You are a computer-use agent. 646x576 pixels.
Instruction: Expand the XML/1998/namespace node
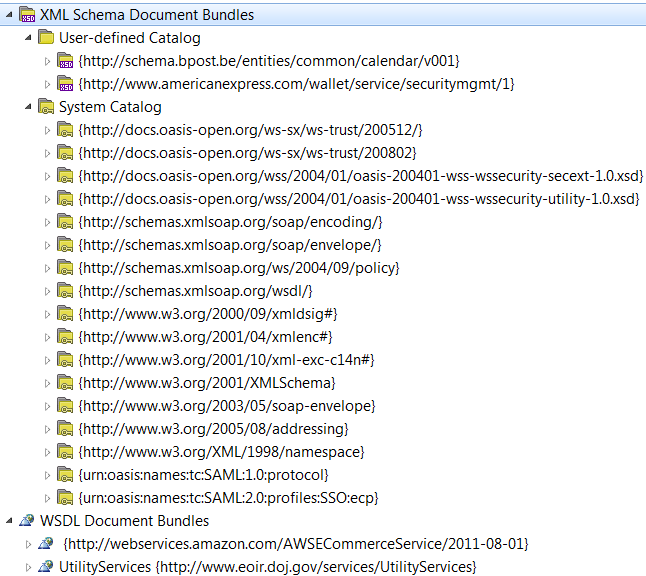[47, 454]
